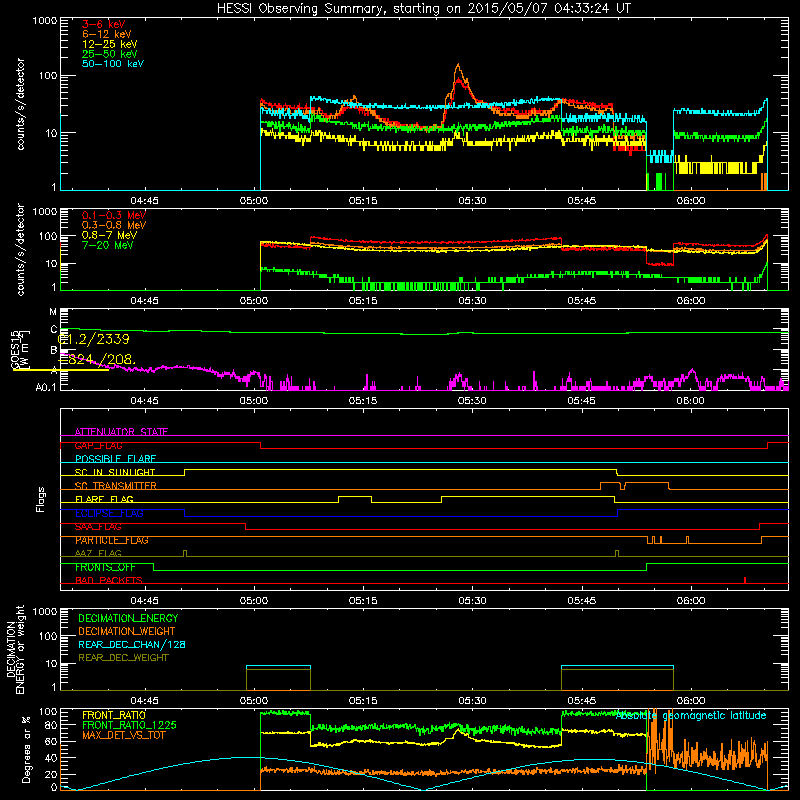The width and height of the screenshot is (800, 800).
Task: Click the Flags y-axis title
Action: [41, 499]
